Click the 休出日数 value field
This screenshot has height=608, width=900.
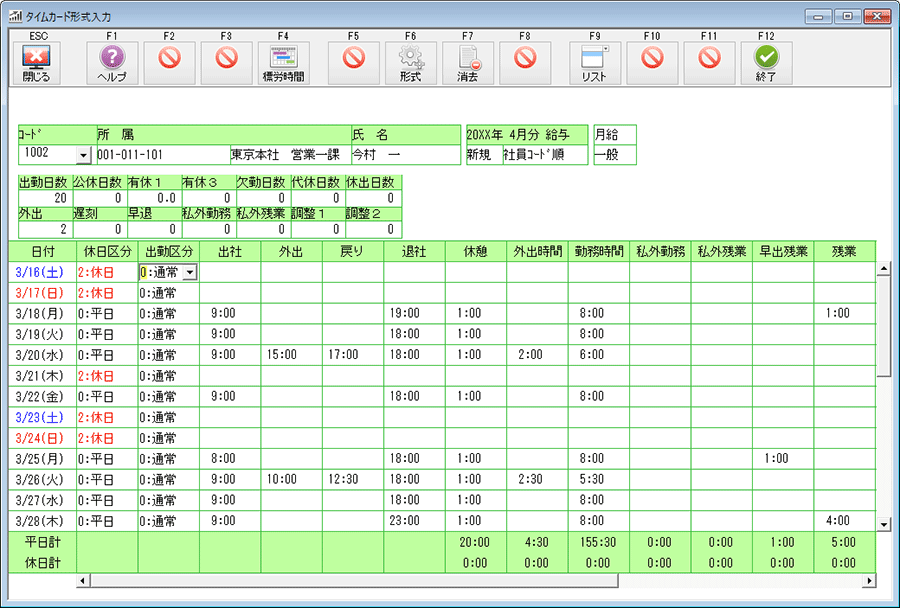point(373,199)
